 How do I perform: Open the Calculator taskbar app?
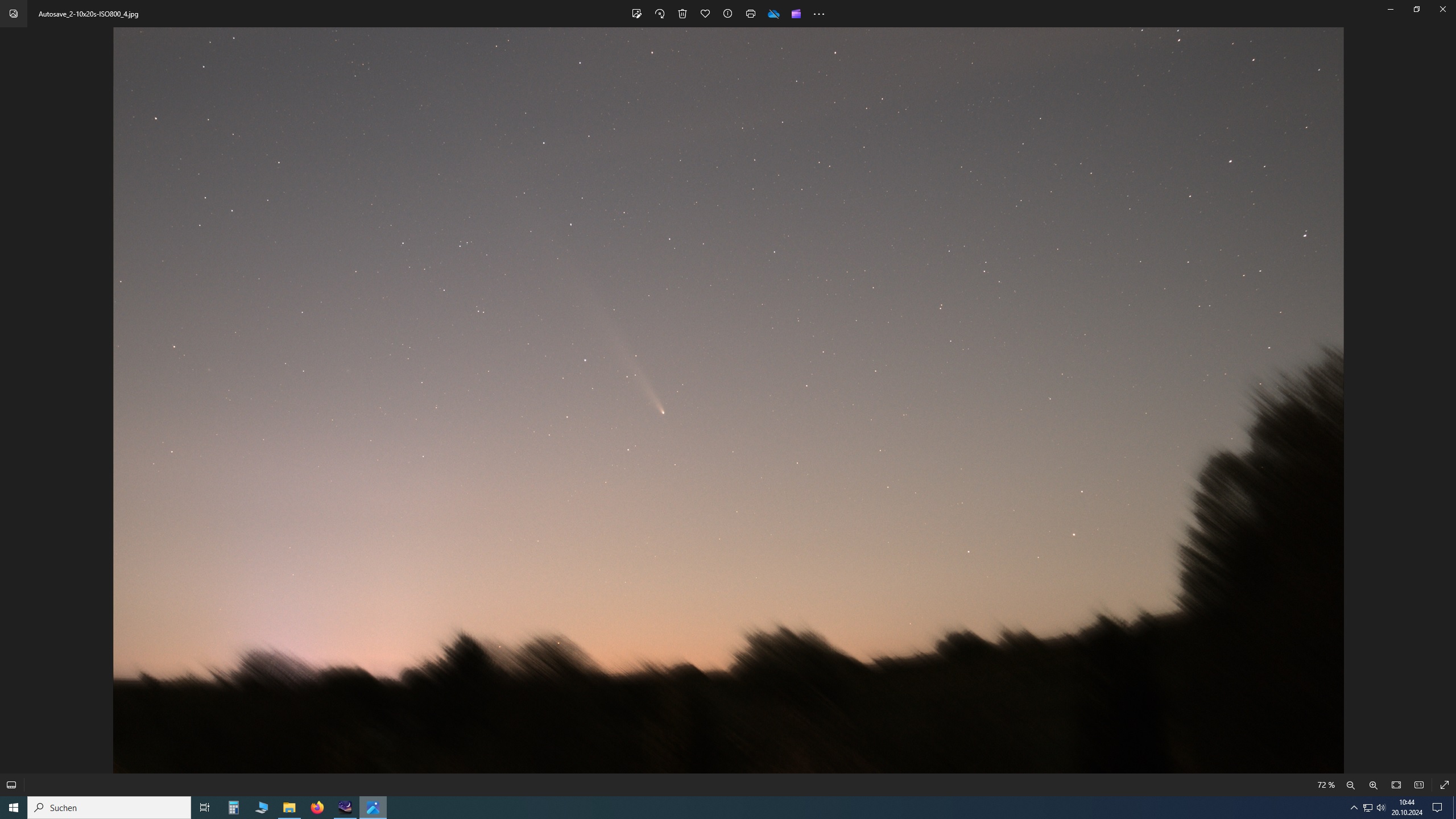(x=234, y=808)
